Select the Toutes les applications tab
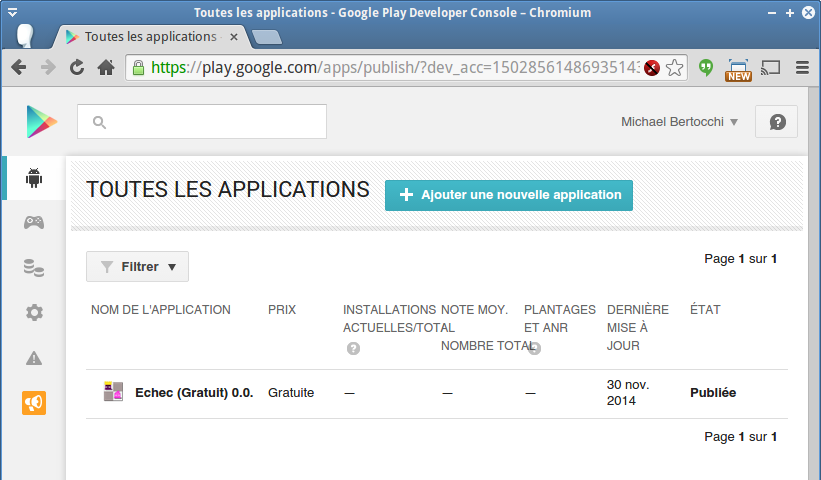The width and height of the screenshot is (821, 480). pos(150,37)
